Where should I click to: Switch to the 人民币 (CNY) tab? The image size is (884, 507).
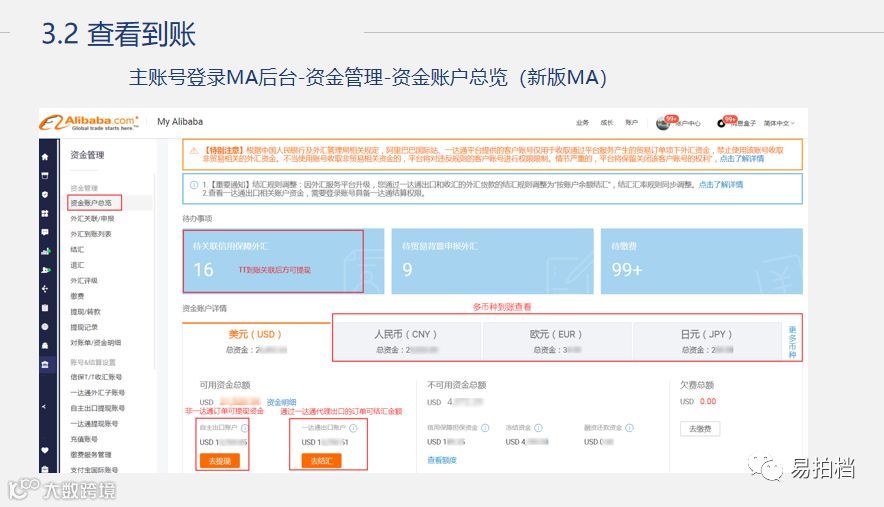tap(406, 341)
